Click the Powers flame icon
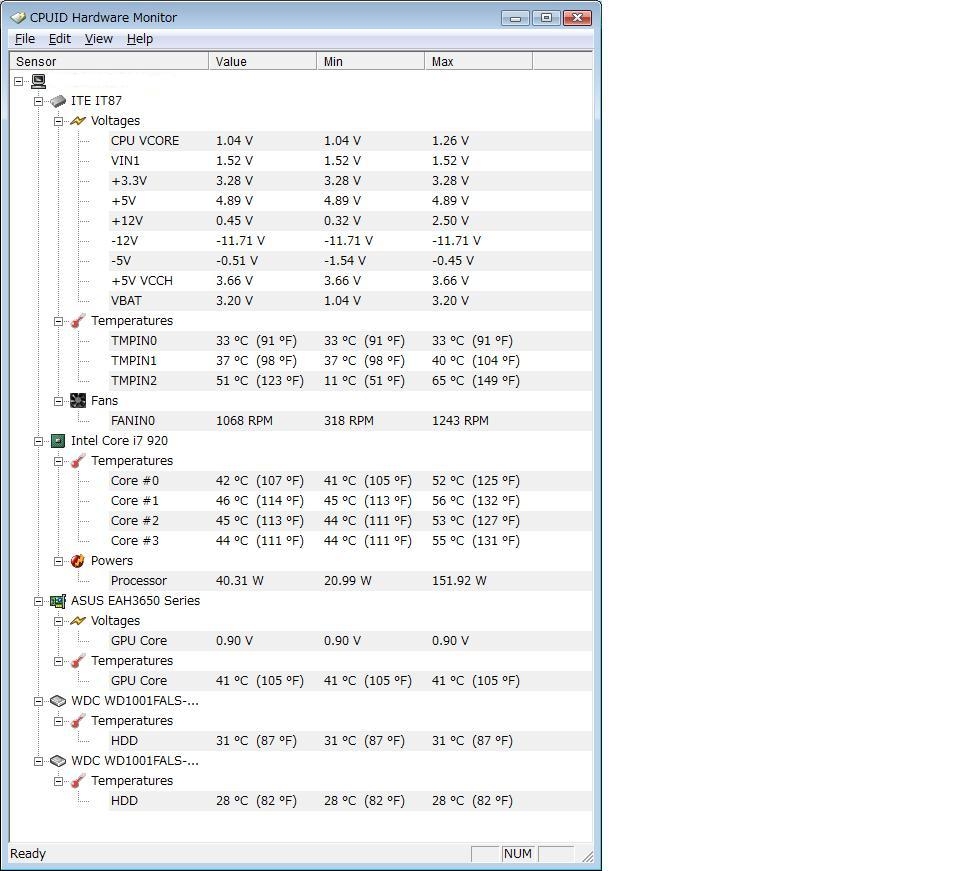 [78, 561]
